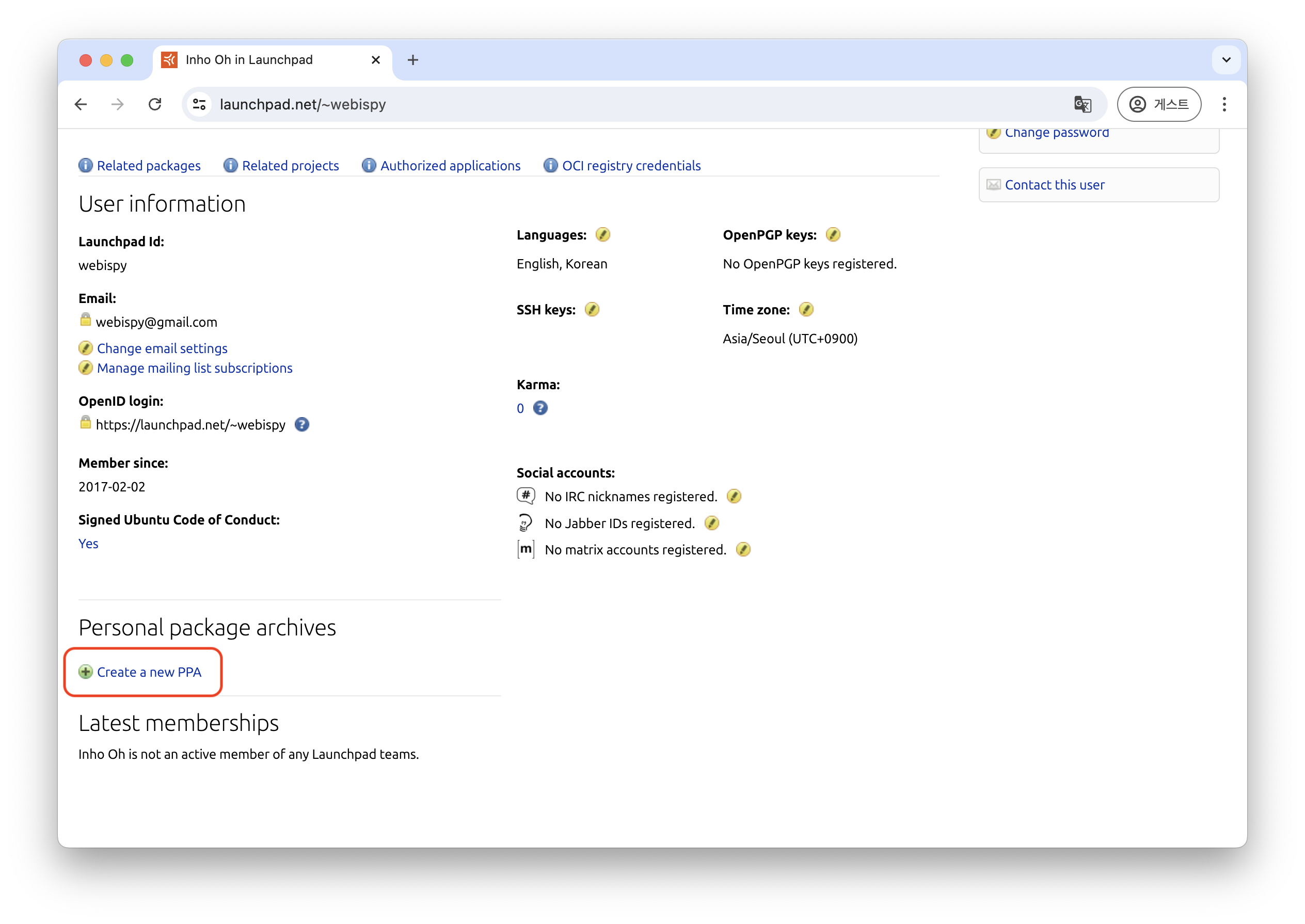The width and height of the screenshot is (1305, 924).
Task: Click the matrix [m] icon
Action: 526,550
